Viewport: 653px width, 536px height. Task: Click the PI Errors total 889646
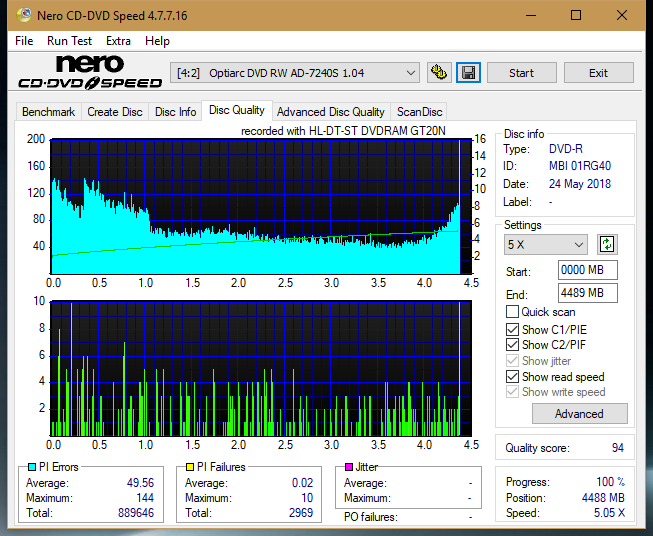pos(136,512)
